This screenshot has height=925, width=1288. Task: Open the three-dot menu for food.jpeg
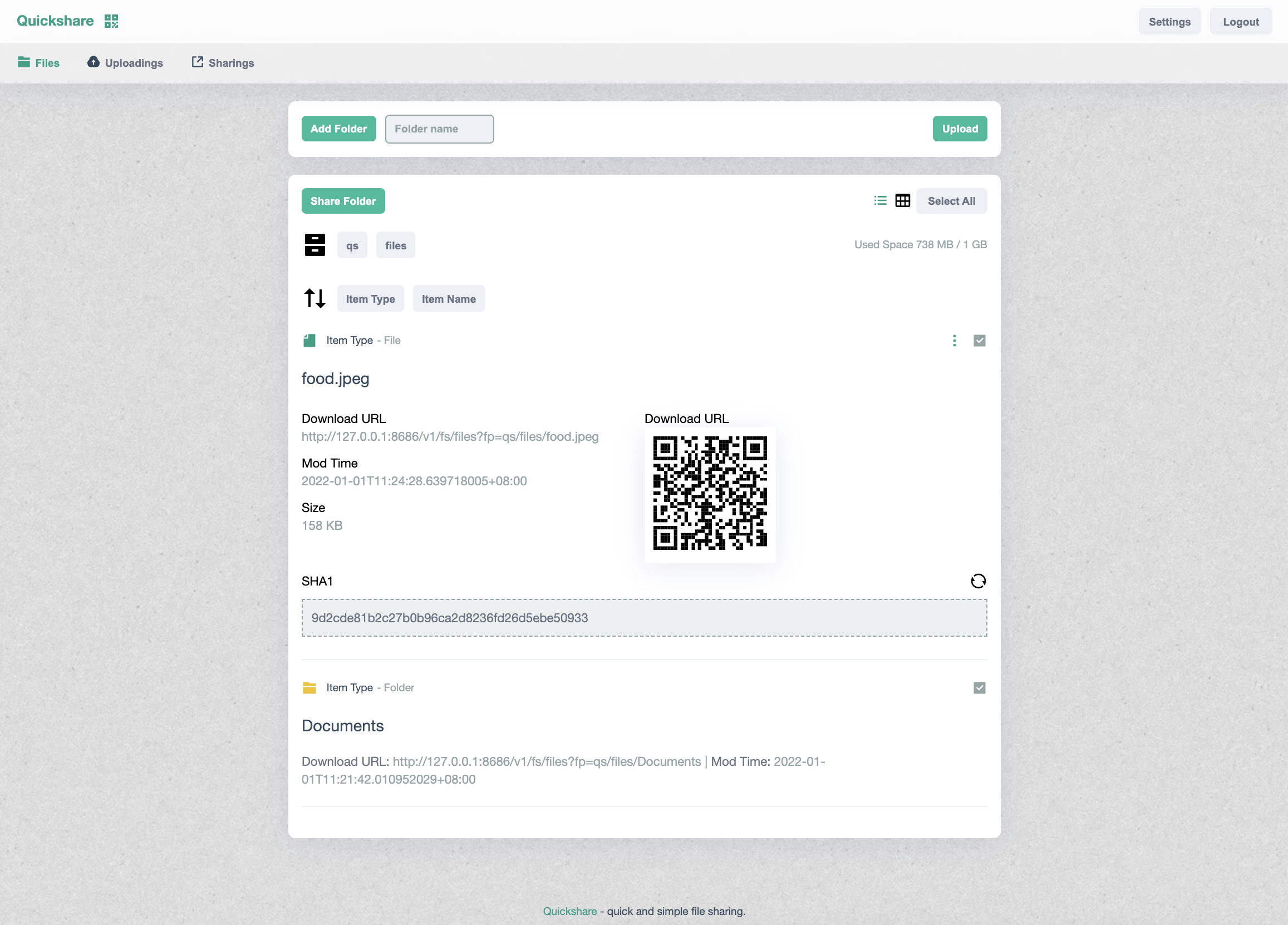pyautogui.click(x=954, y=340)
